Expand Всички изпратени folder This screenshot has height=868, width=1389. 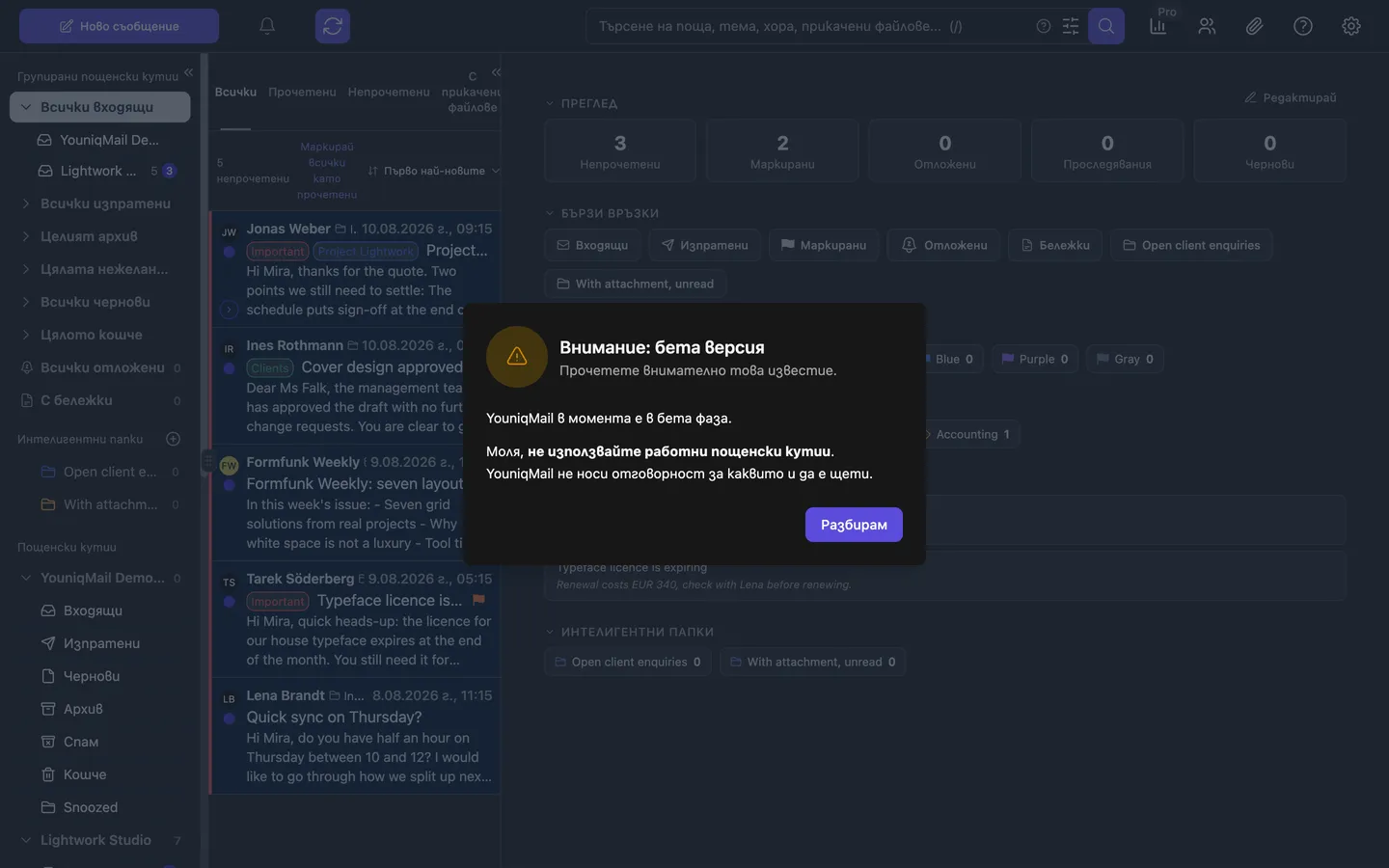26,203
